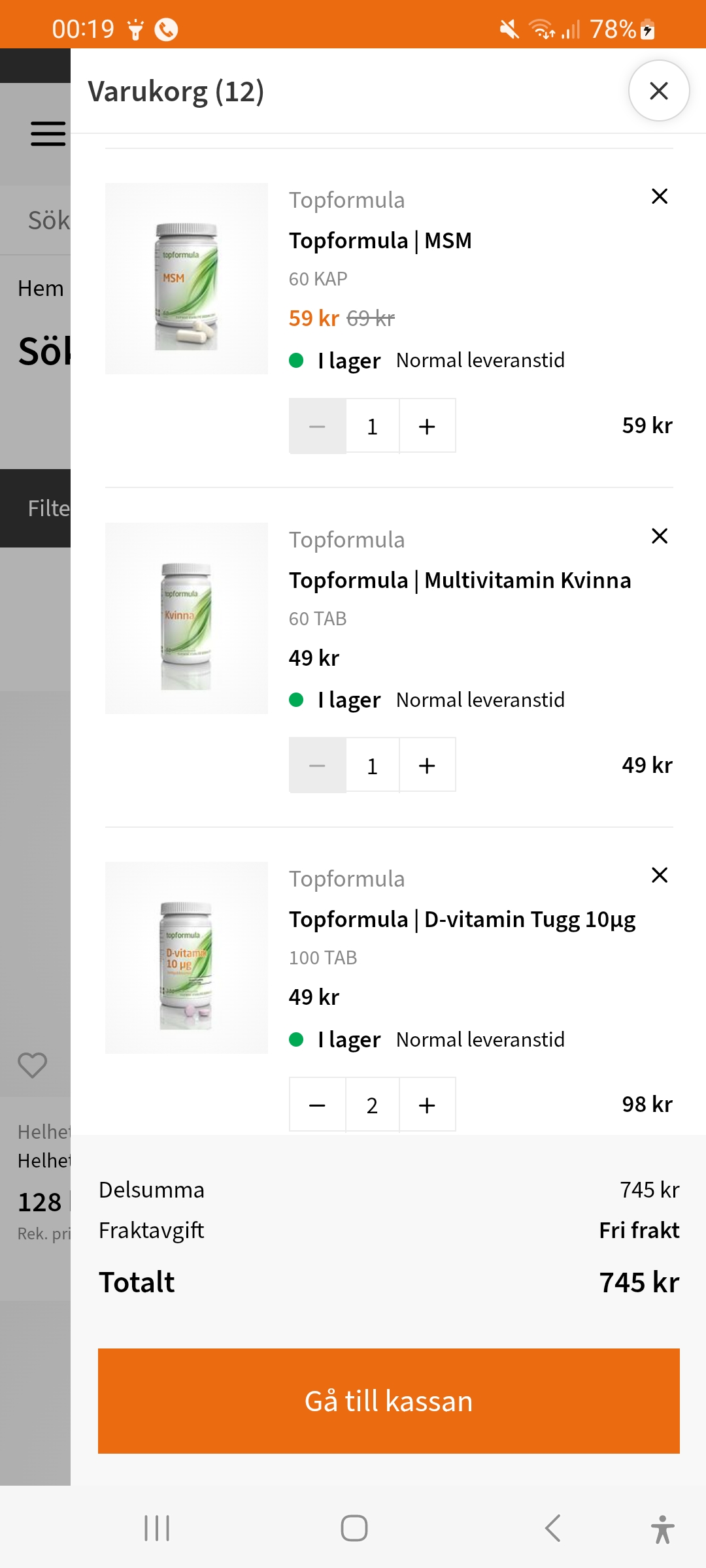Tap the Multivitamin Kvinna bottle image
The width and height of the screenshot is (706, 1568).
186,618
